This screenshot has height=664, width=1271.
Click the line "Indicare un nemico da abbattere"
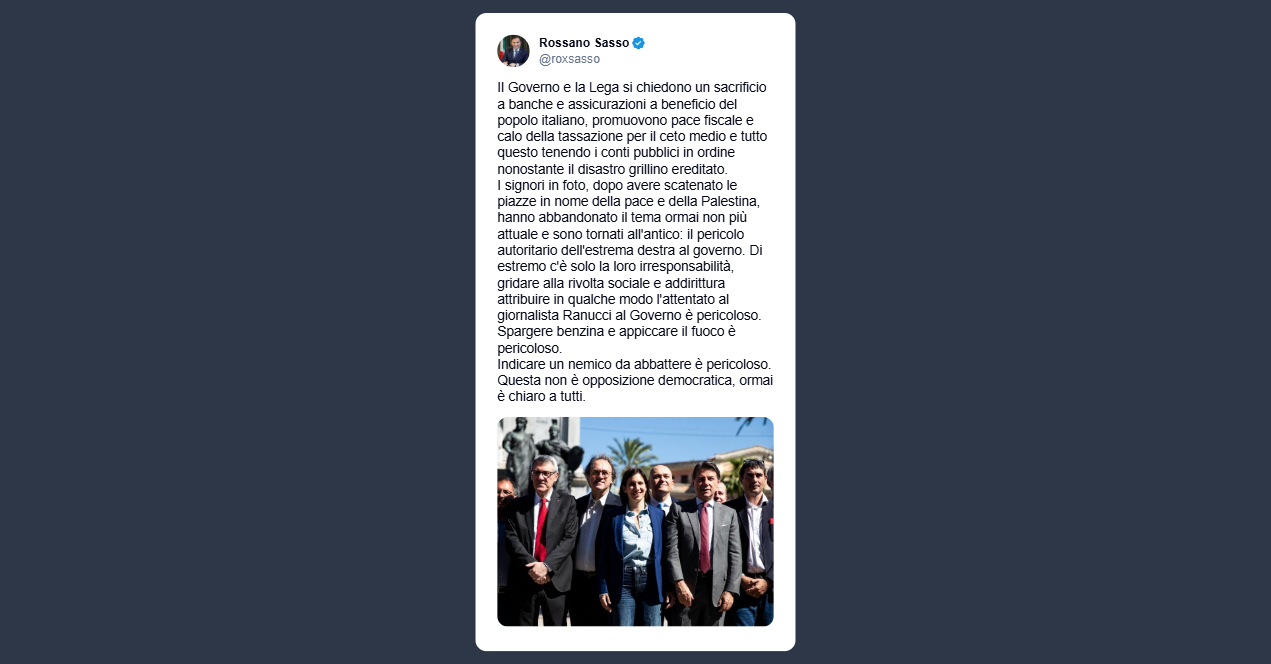click(x=594, y=364)
